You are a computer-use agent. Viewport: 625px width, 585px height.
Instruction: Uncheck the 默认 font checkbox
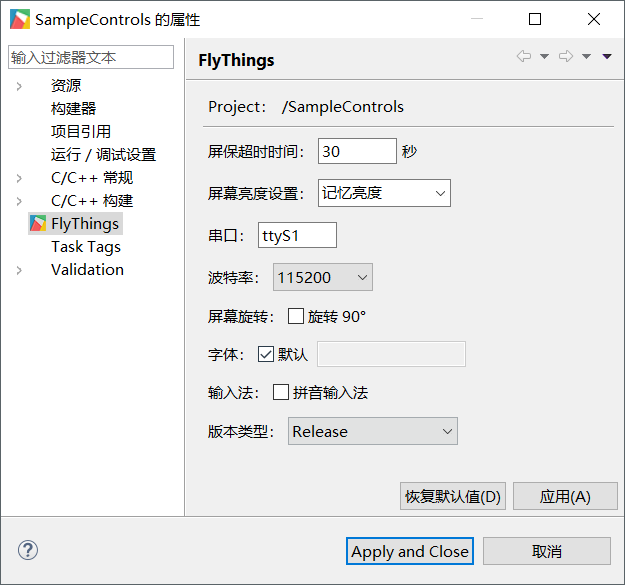pos(266,354)
